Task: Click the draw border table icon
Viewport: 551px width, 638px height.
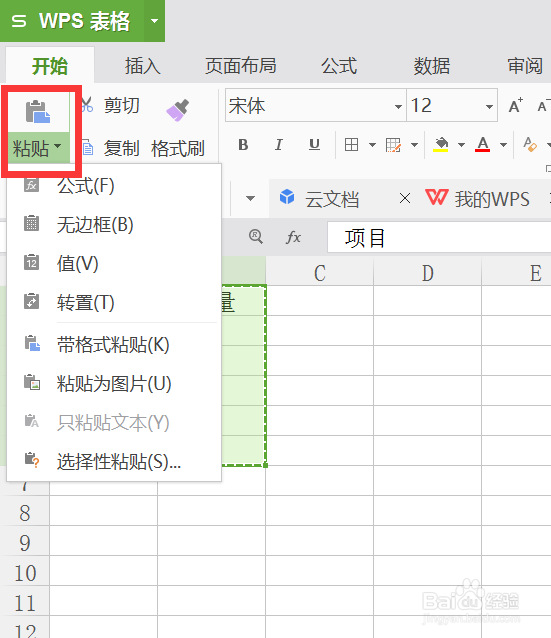Action: (x=394, y=144)
